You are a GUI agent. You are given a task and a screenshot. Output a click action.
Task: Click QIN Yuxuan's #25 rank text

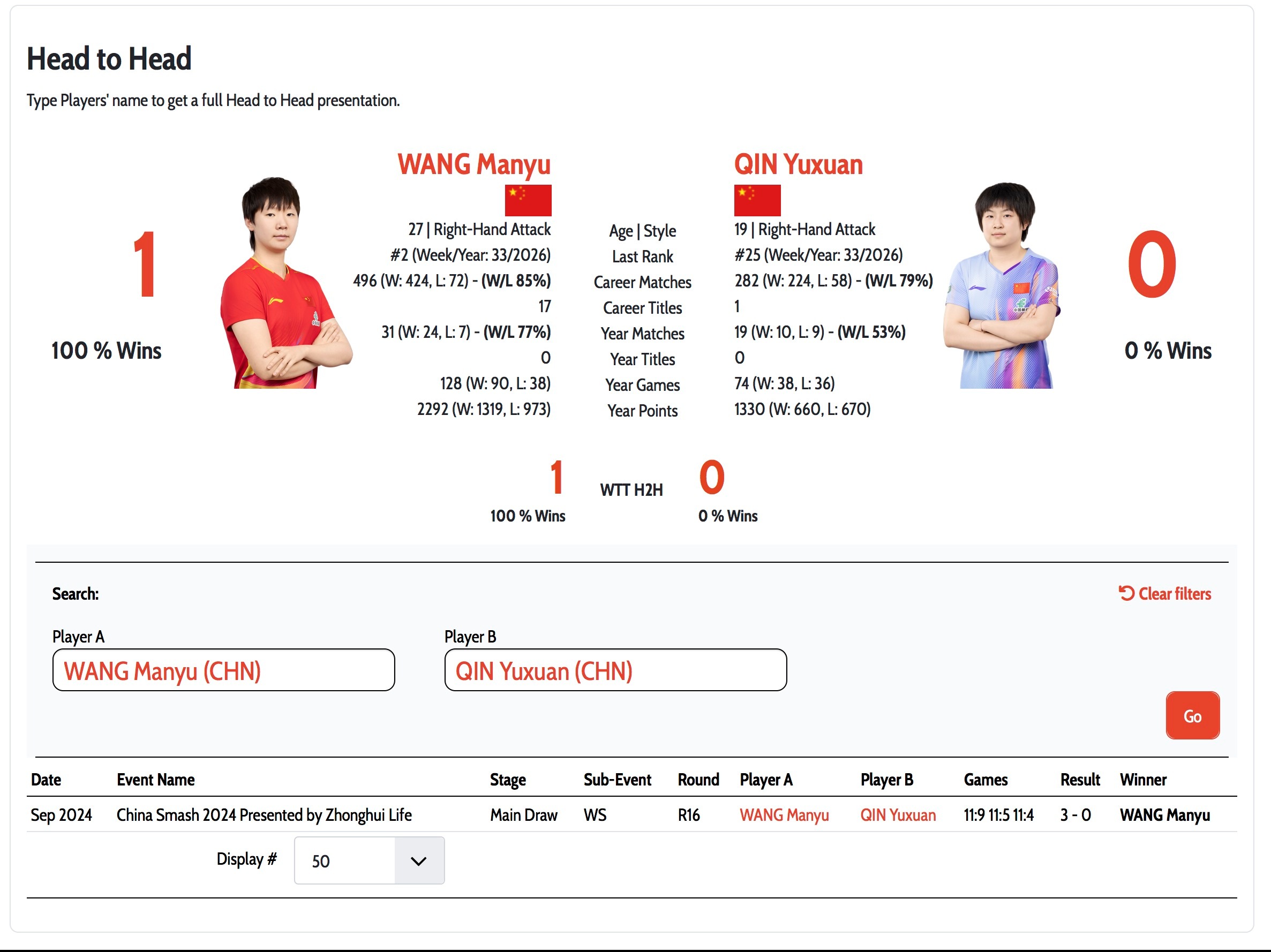pos(819,254)
